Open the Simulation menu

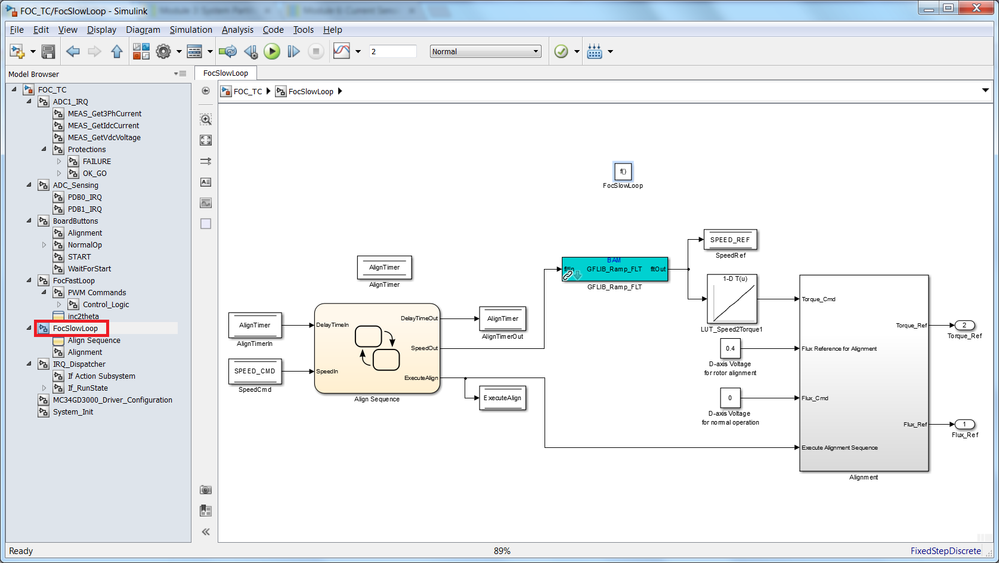pyautogui.click(x=190, y=30)
